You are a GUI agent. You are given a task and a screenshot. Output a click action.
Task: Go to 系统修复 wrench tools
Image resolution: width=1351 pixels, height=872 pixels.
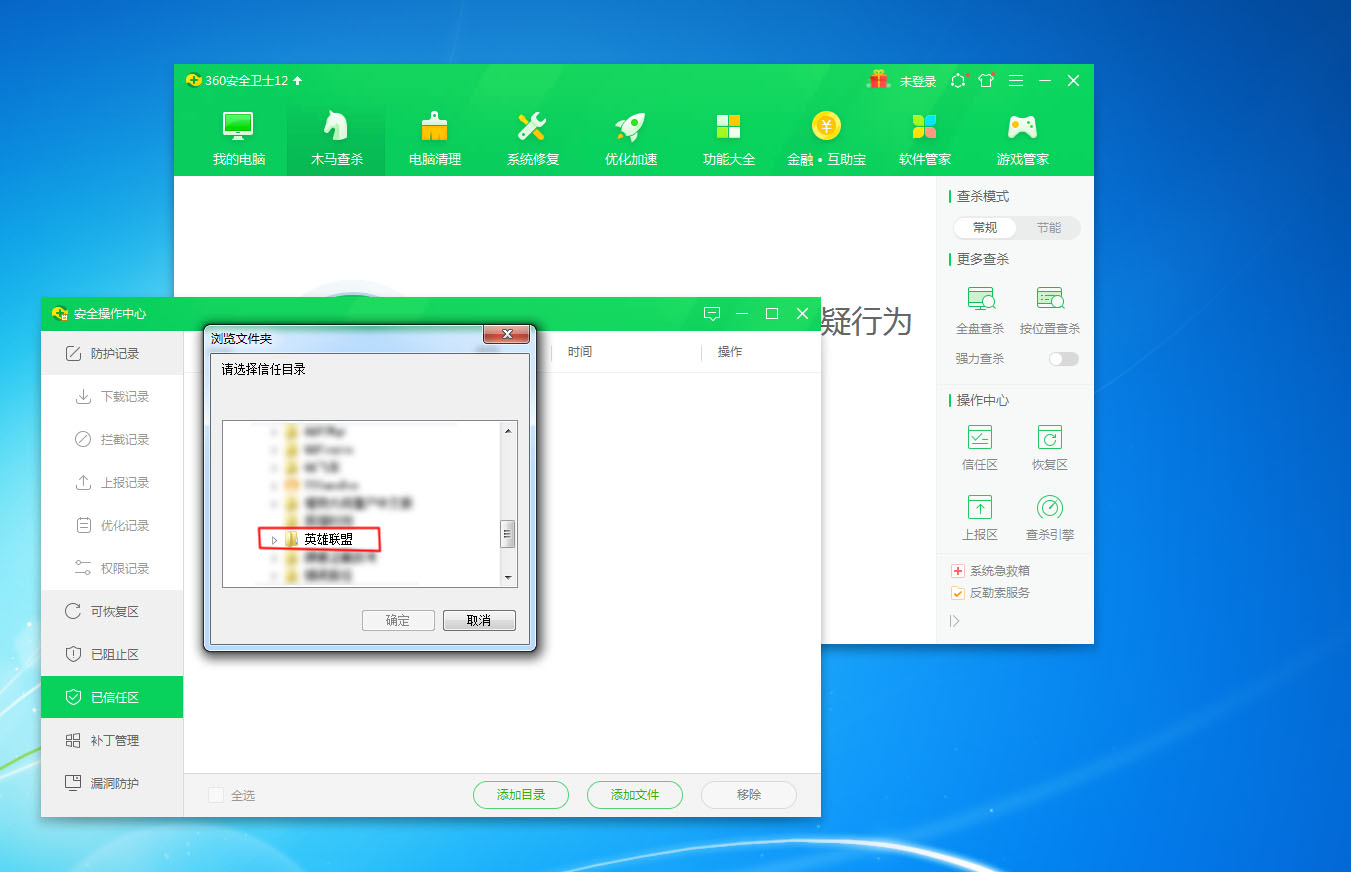532,139
